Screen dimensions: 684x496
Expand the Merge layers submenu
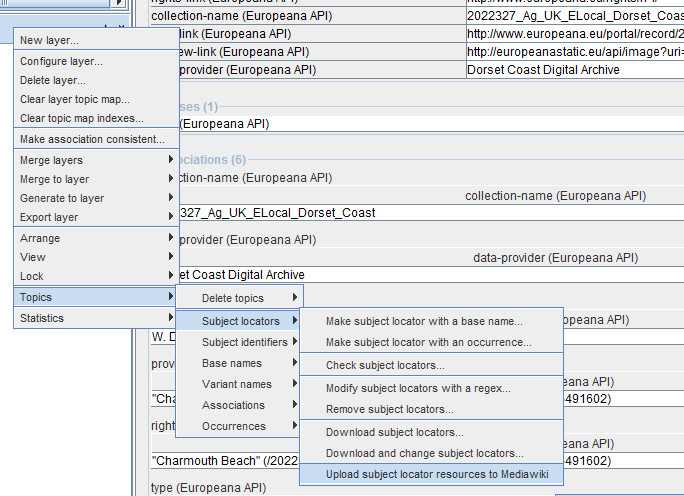96,160
